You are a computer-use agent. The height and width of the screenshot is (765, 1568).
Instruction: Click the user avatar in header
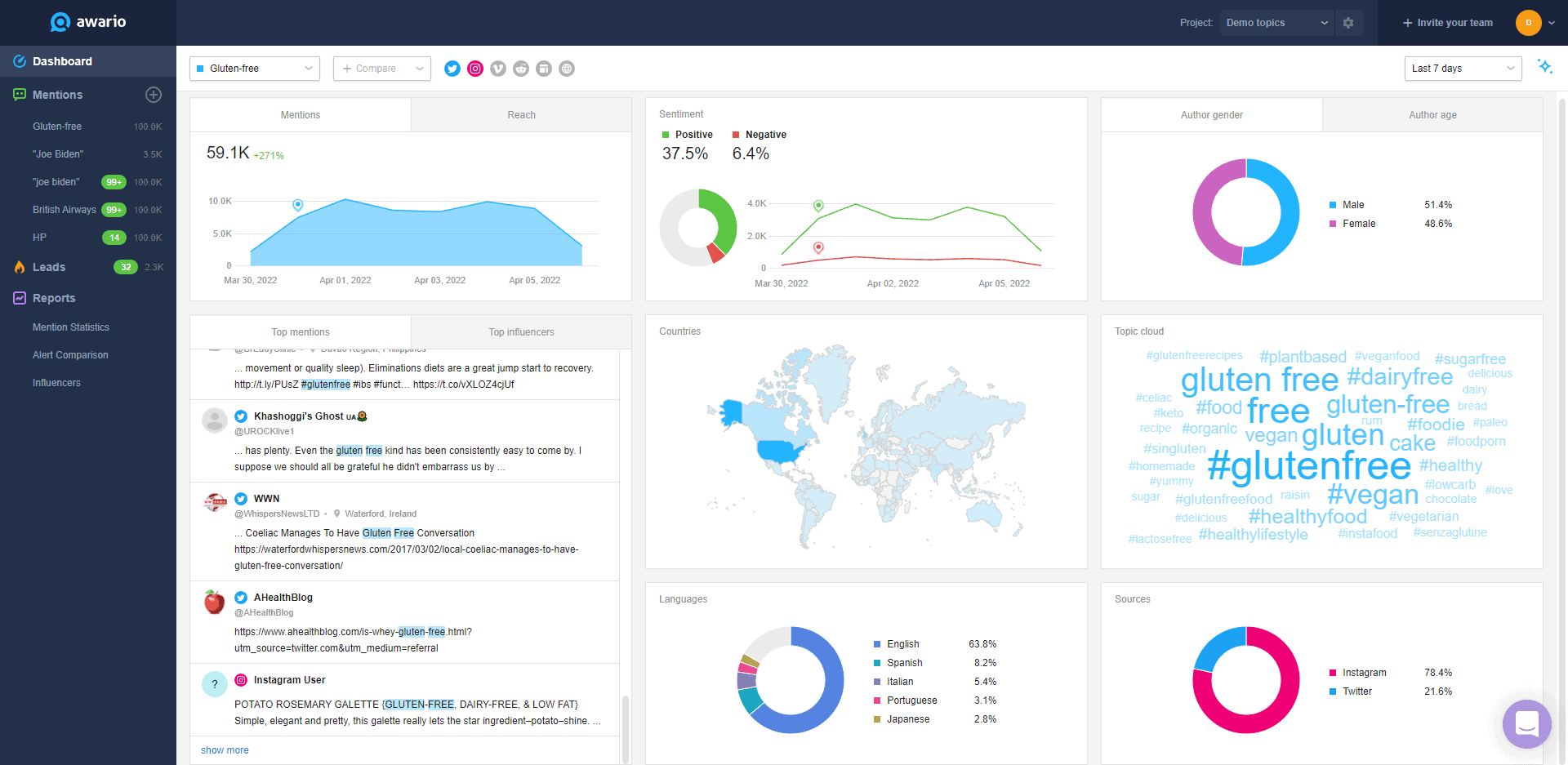[1528, 23]
